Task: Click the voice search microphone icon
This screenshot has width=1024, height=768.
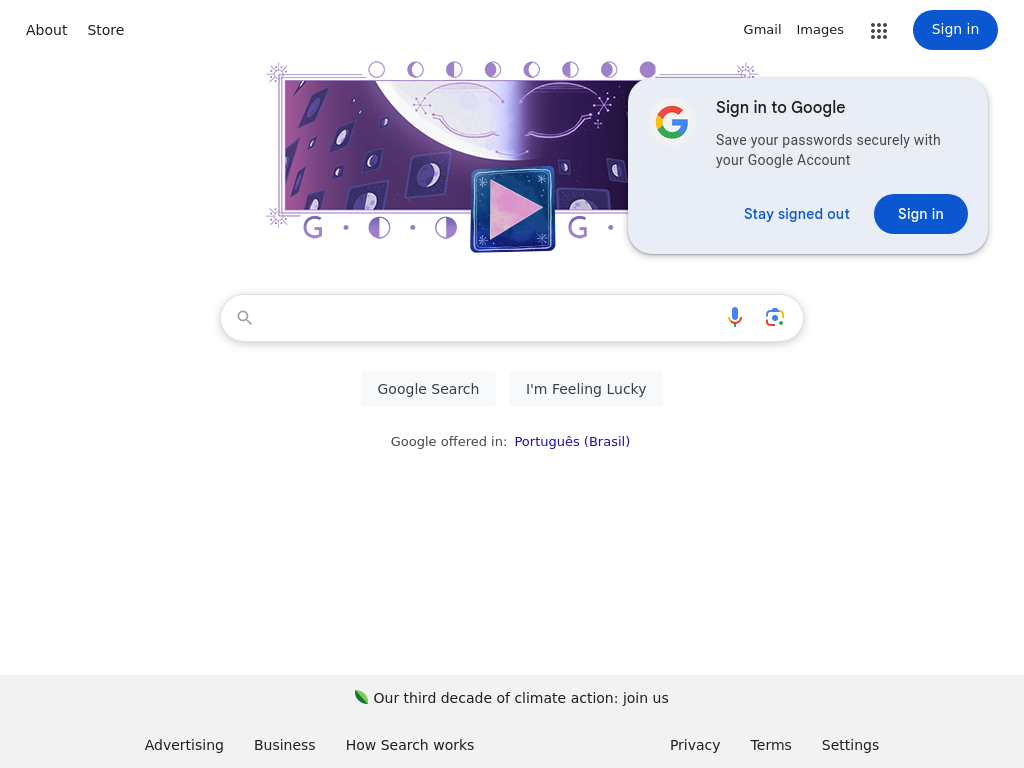Action: (735, 318)
